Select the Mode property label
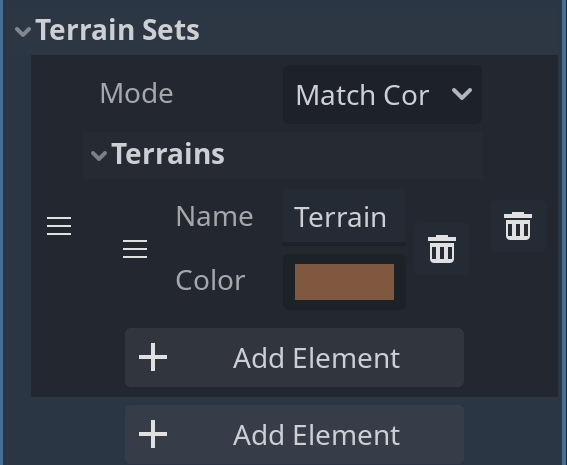 [x=137, y=93]
